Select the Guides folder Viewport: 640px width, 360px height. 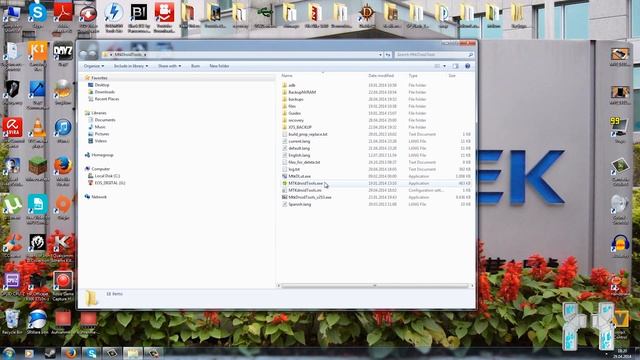[294, 113]
